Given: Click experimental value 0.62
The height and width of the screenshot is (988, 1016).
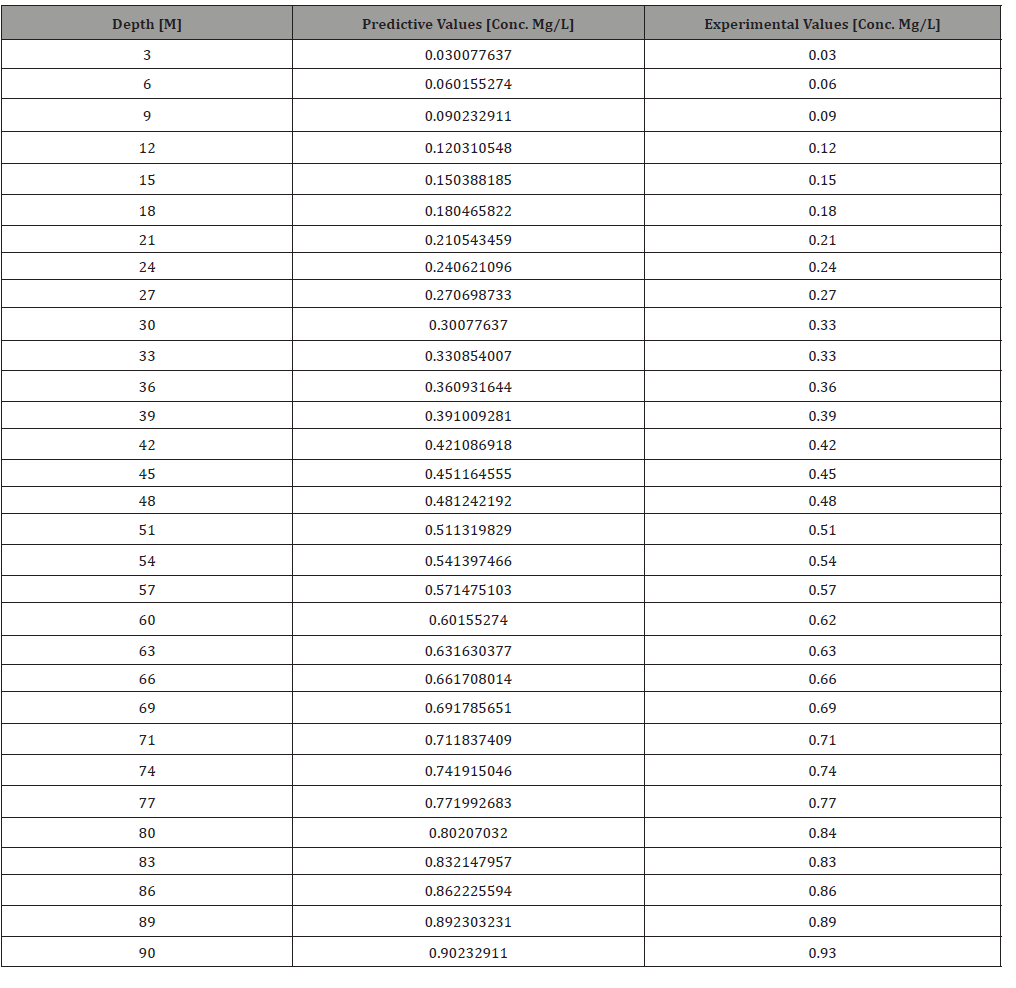Looking at the screenshot, I should [822, 620].
